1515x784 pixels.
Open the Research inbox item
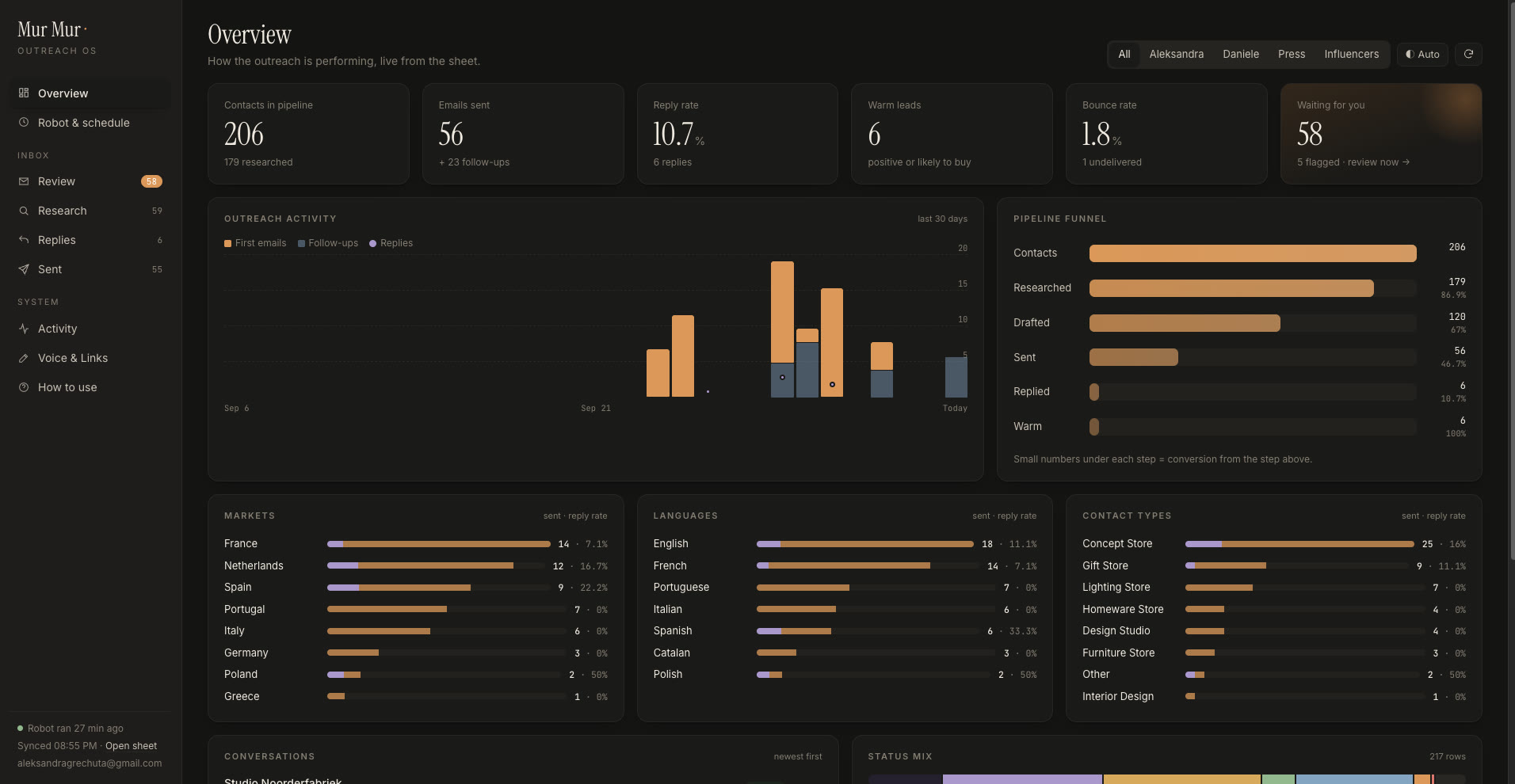click(90, 211)
